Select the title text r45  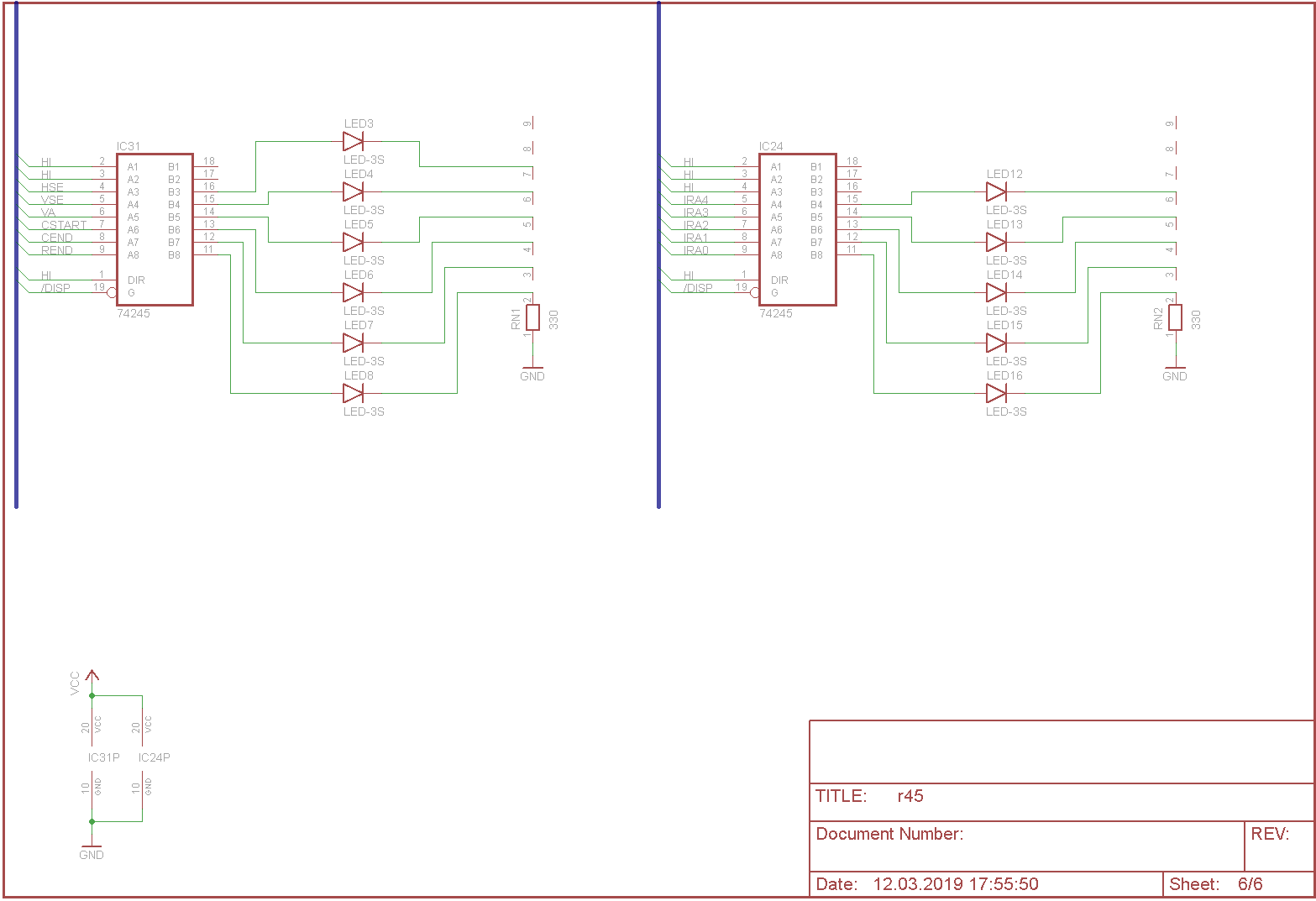910,796
